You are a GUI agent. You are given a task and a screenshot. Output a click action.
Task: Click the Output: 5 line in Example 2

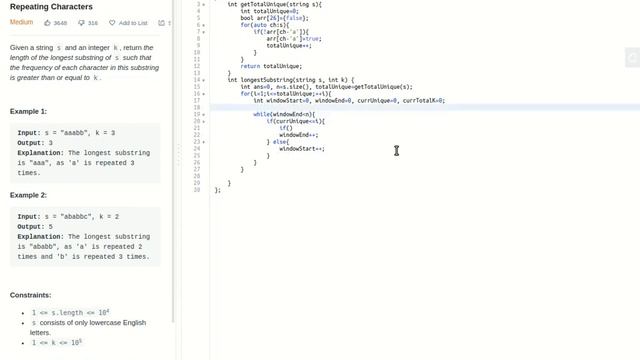[35, 227]
